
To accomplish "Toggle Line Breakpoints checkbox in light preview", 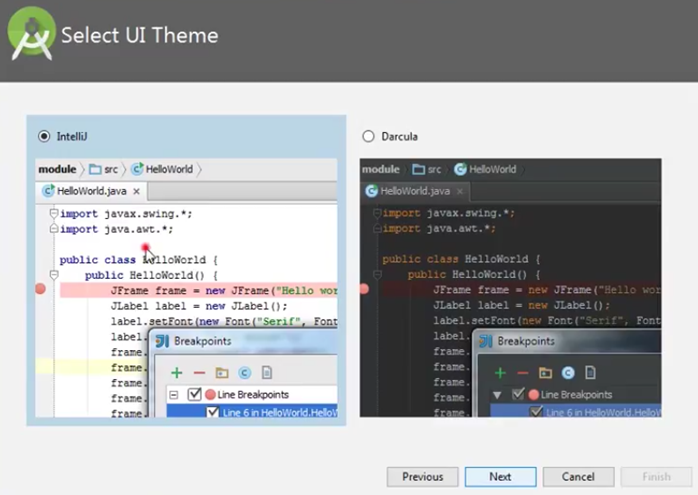I will pos(195,395).
